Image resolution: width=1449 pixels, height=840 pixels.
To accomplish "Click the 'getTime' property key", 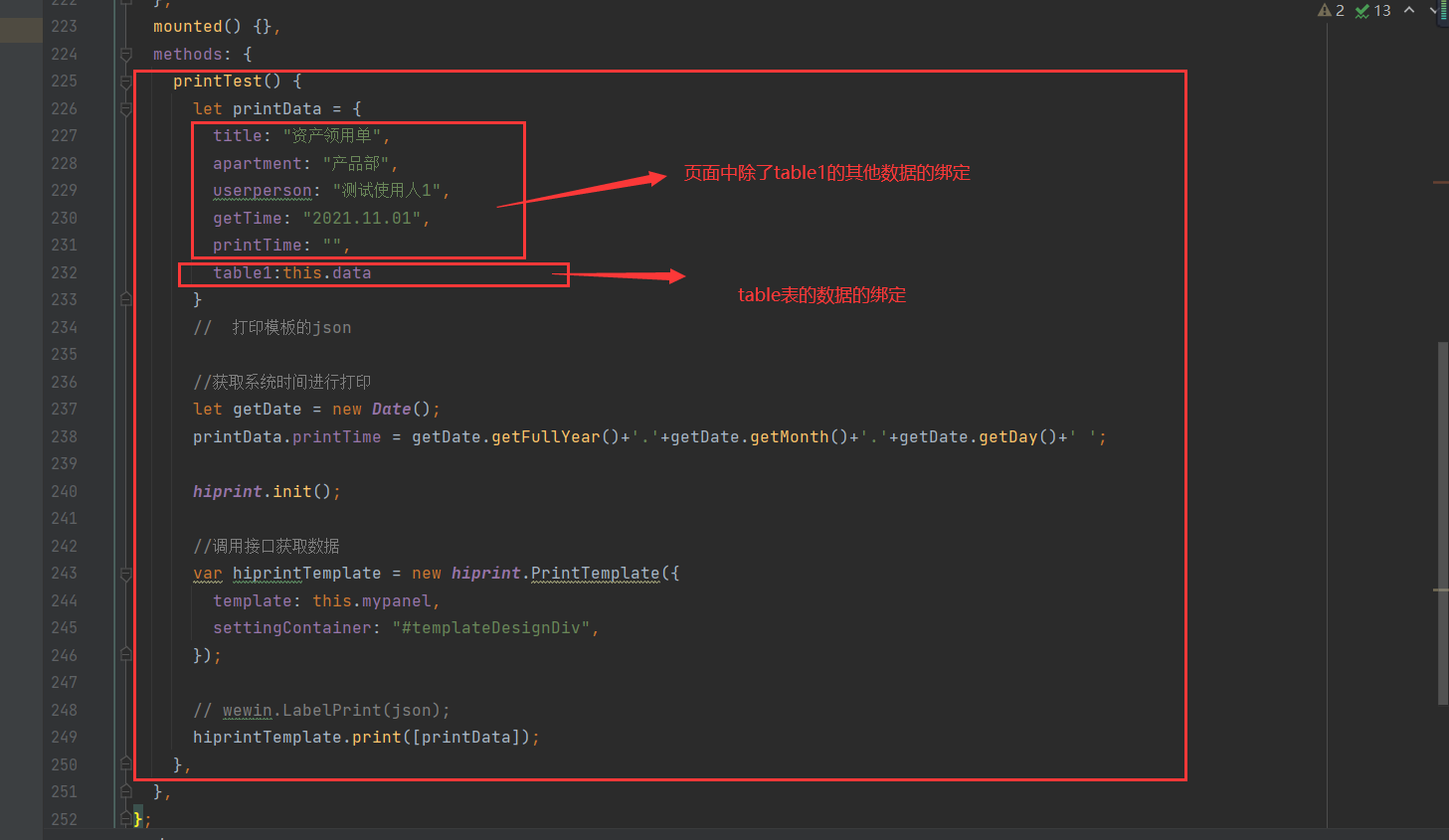I will click(x=247, y=219).
